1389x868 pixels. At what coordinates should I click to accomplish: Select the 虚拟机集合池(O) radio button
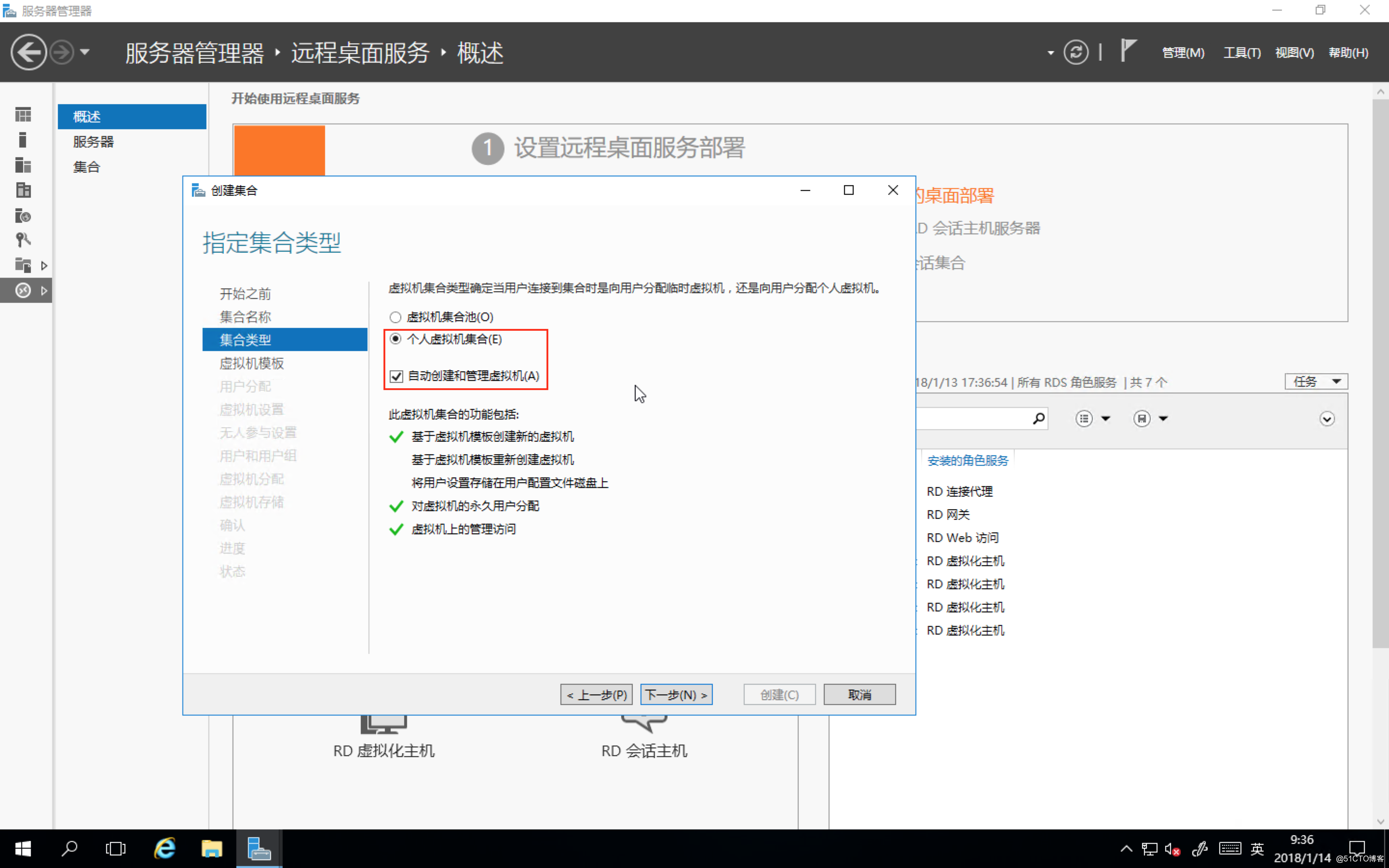coord(395,317)
